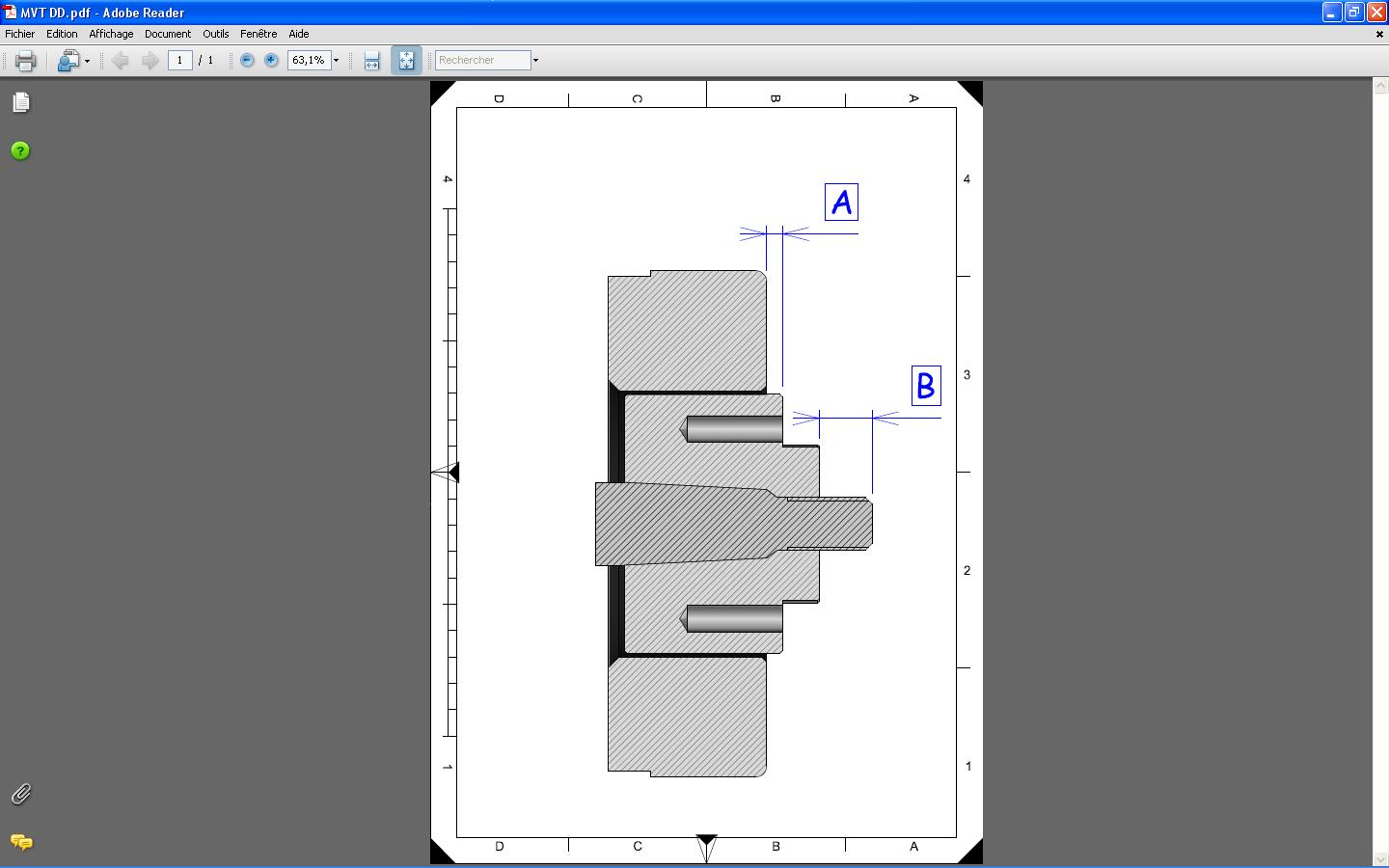The image size is (1389, 868).
Task: Expand the collaboration icon dropdown arrow
Action: [87, 61]
